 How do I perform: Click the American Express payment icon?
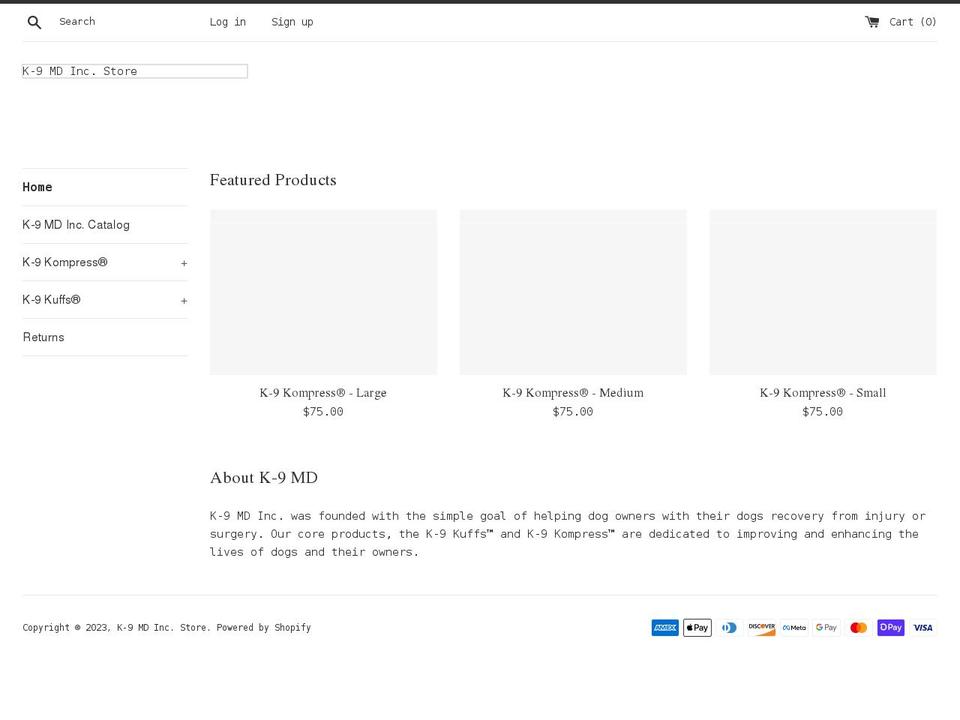point(665,628)
